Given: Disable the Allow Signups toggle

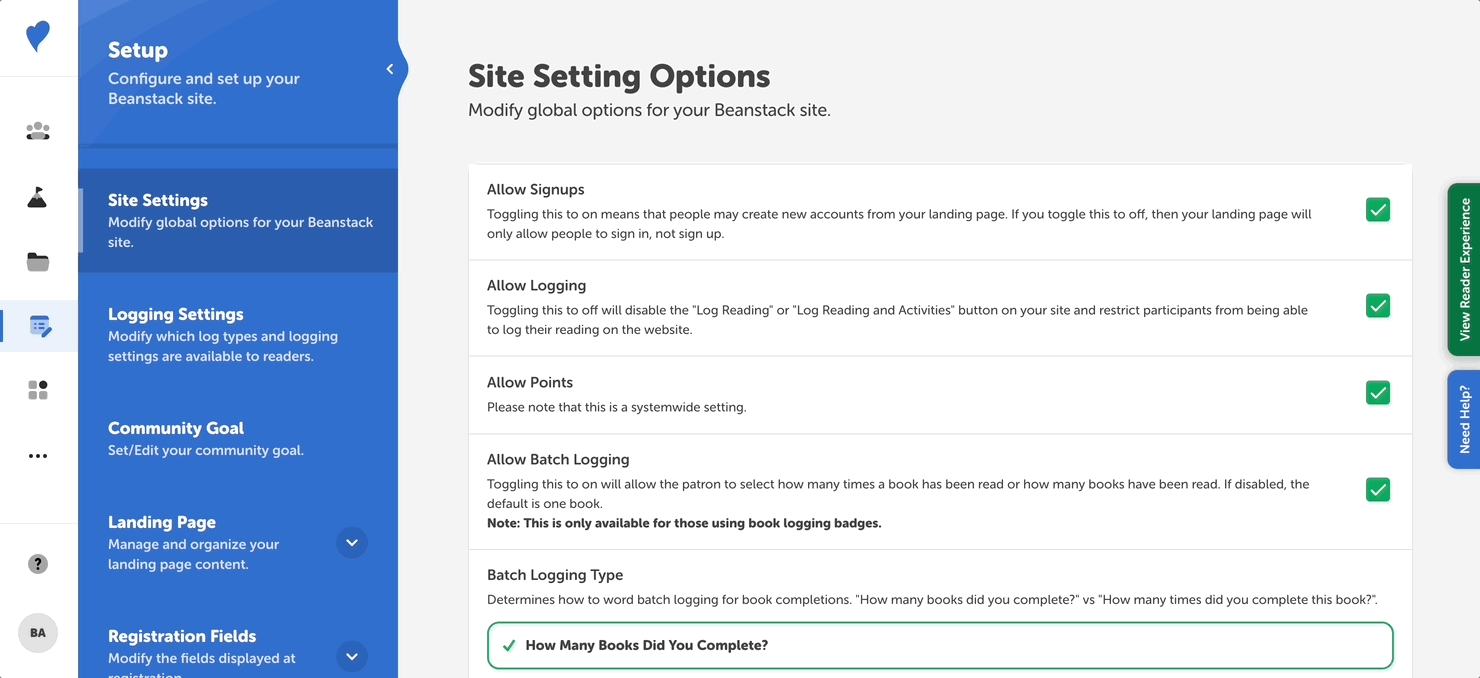Looking at the screenshot, I should [x=1377, y=209].
